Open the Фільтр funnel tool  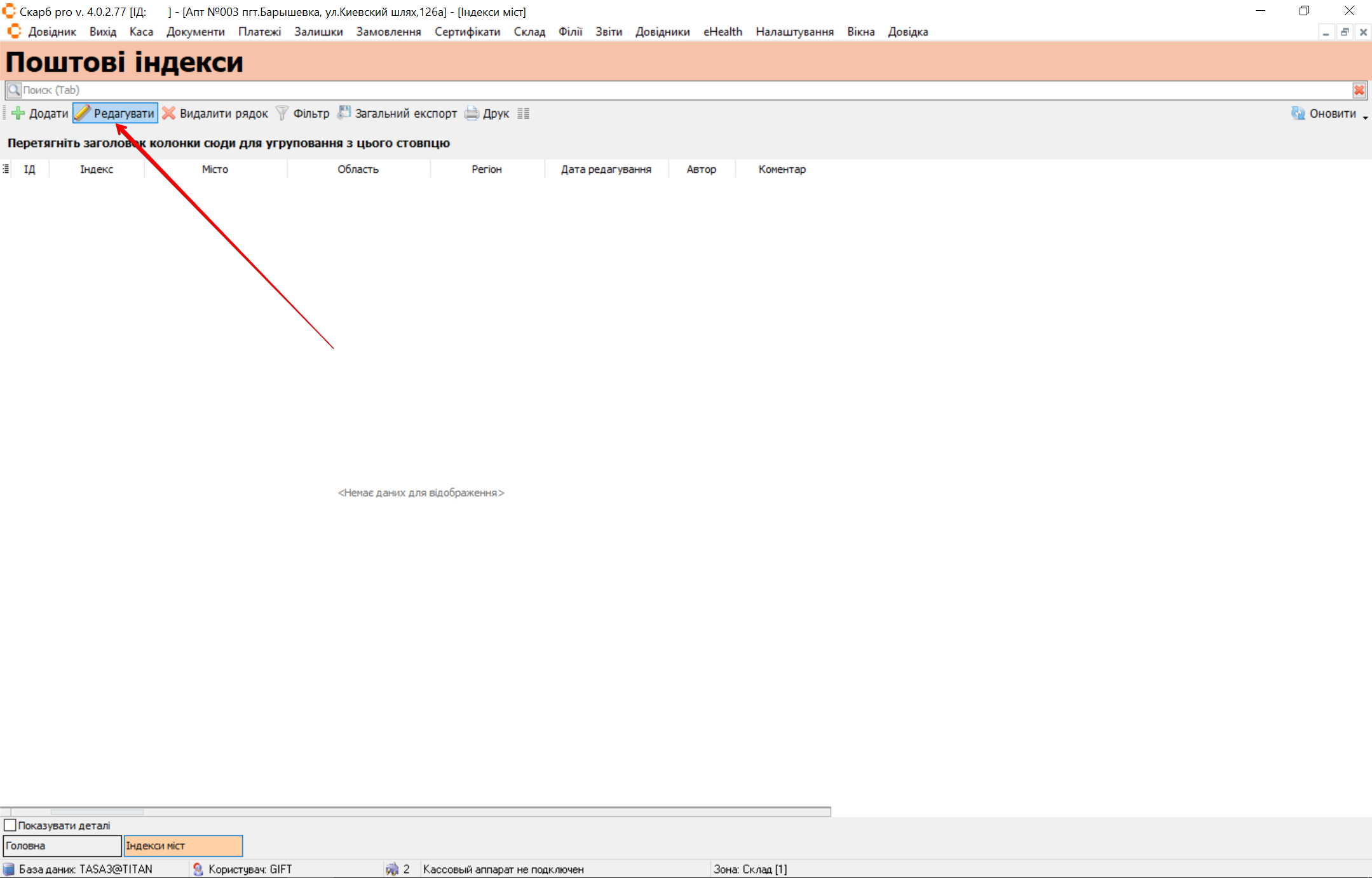pyautogui.click(x=282, y=114)
